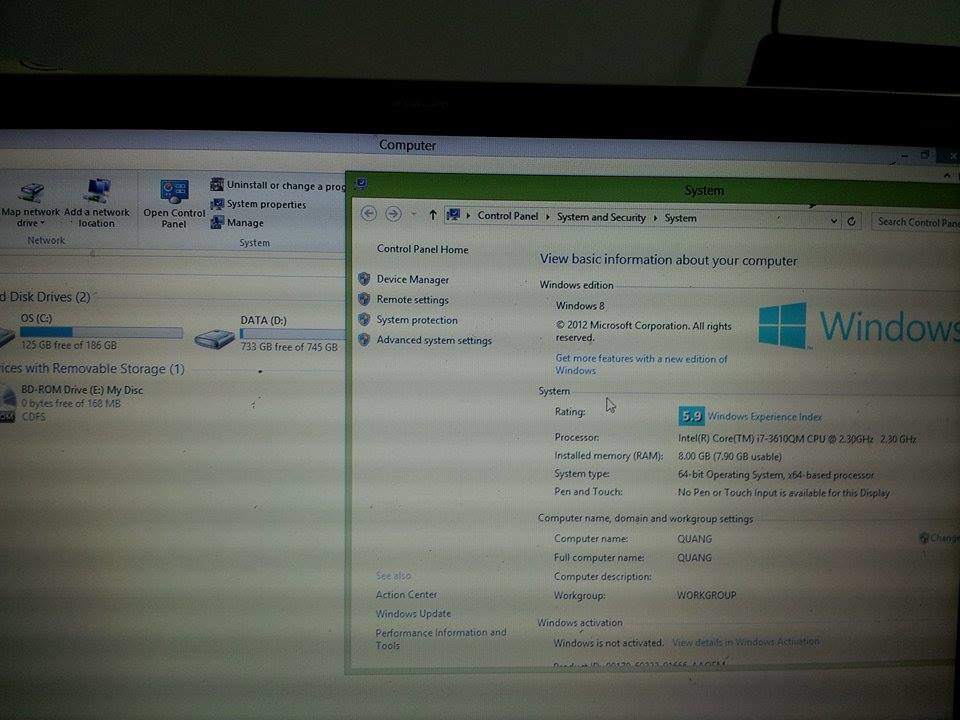Viewport: 960px width, 720px height.
Task: Select the Windows 8 edition text
Action: [580, 306]
